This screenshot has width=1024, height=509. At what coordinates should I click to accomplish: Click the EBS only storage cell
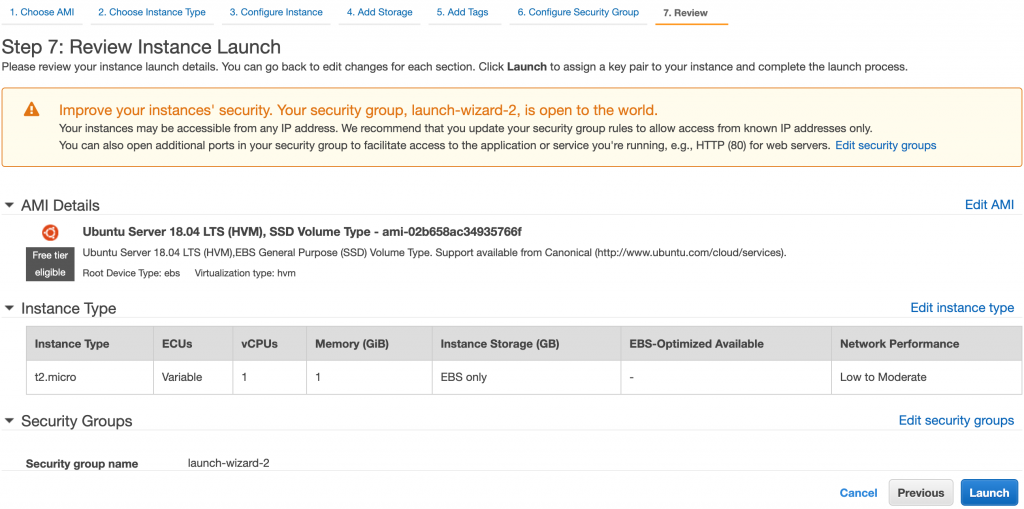coord(526,377)
